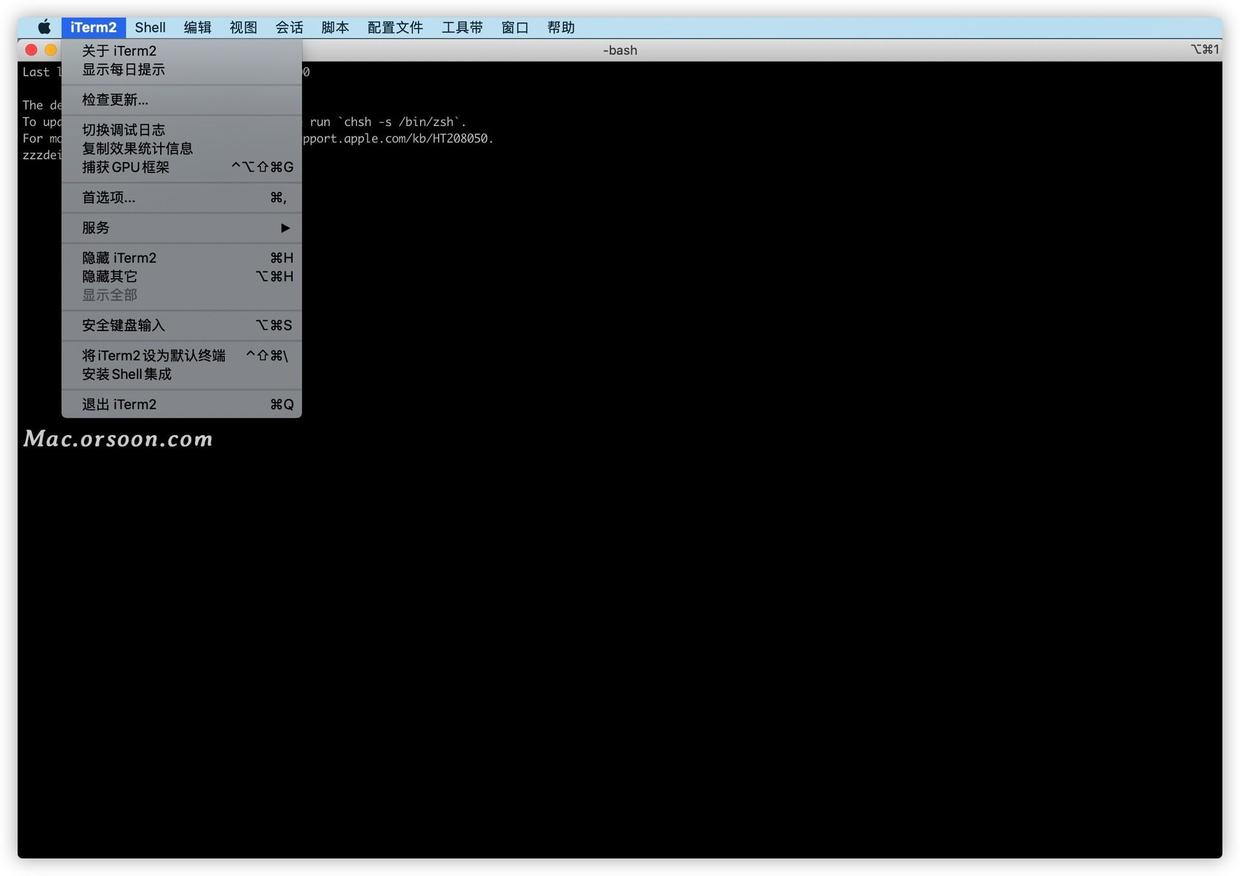Open the Apple menu
Image resolution: width=1240 pixels, height=876 pixels.
pos(42,27)
